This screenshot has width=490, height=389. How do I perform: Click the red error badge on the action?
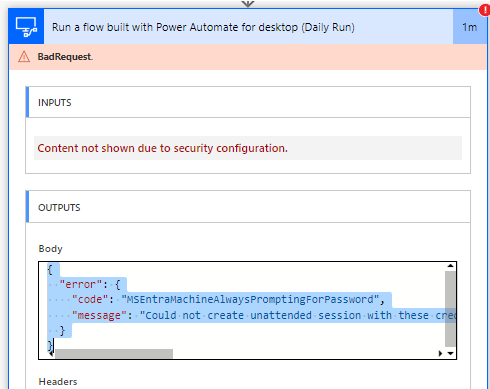pyautogui.click(x=485, y=10)
